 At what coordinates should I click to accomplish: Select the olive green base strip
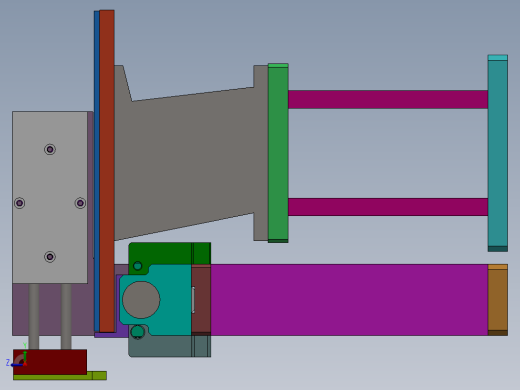coord(60,376)
